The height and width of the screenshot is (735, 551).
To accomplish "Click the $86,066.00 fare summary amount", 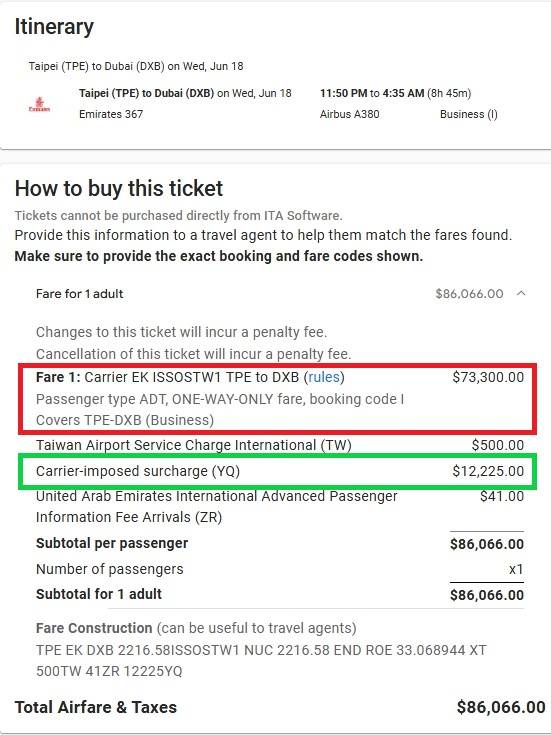I will [469, 294].
